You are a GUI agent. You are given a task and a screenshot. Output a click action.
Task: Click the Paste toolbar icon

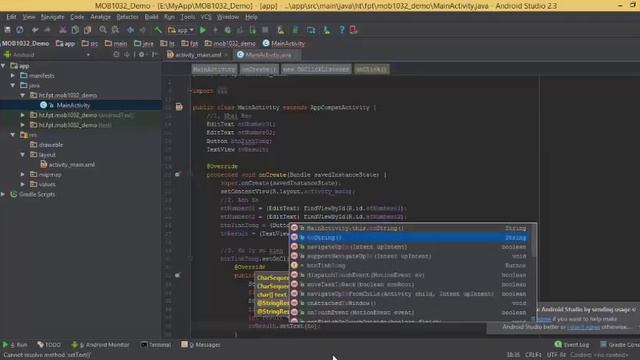[87, 30]
